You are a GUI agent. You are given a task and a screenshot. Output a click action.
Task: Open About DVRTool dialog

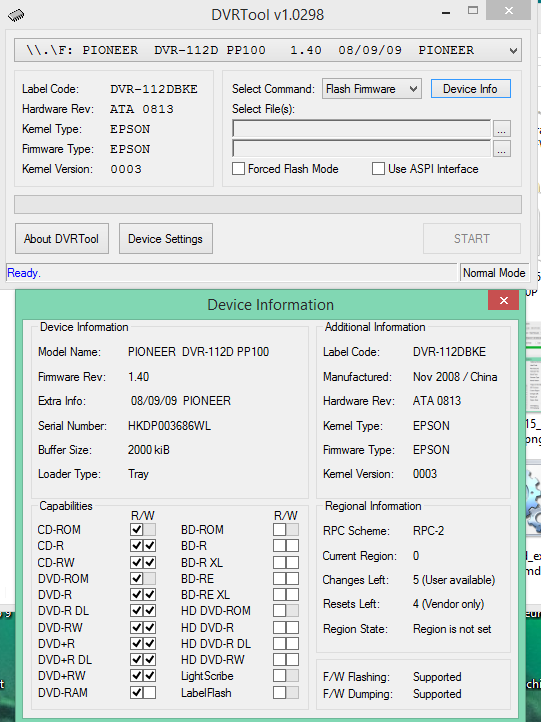click(x=62, y=239)
